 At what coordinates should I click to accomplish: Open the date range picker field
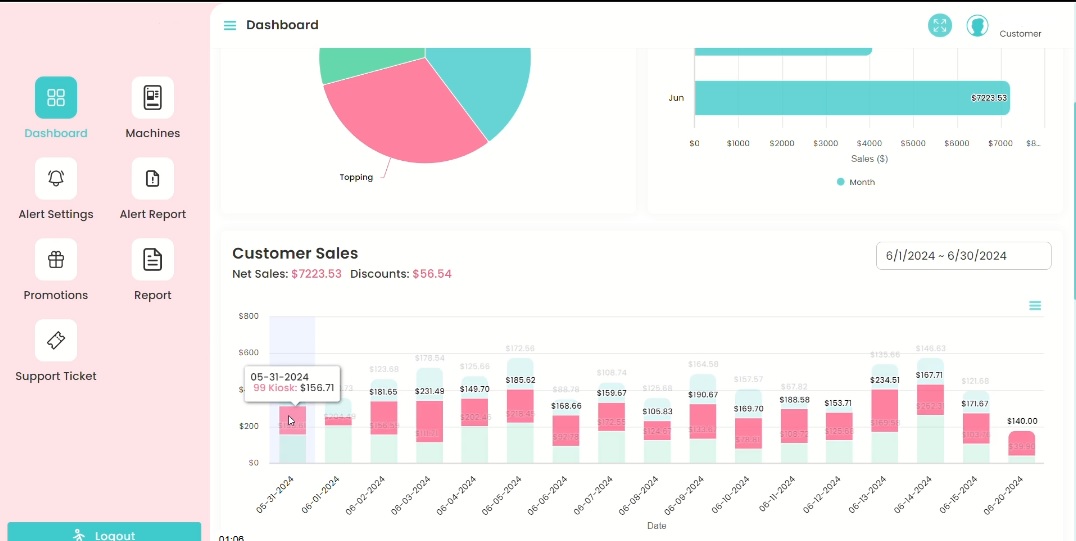963,256
